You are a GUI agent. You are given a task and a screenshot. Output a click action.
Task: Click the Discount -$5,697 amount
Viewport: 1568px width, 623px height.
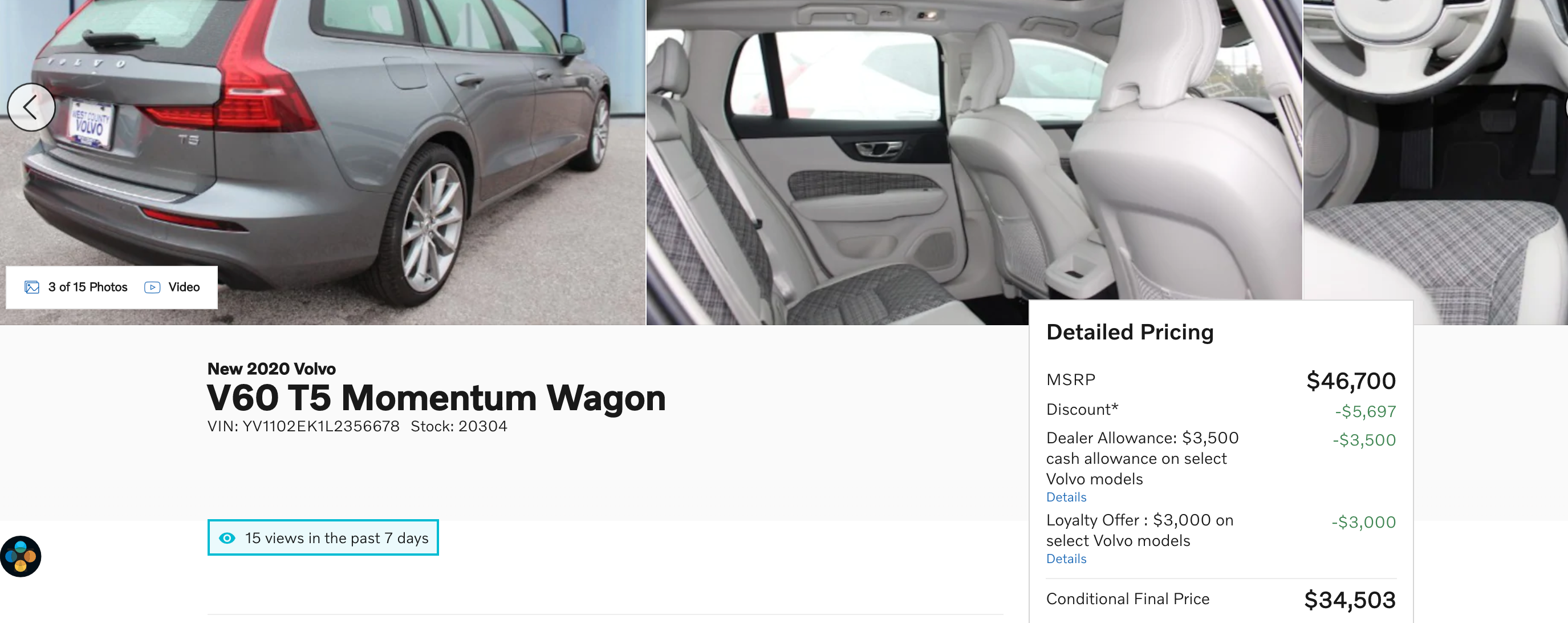coord(1366,411)
